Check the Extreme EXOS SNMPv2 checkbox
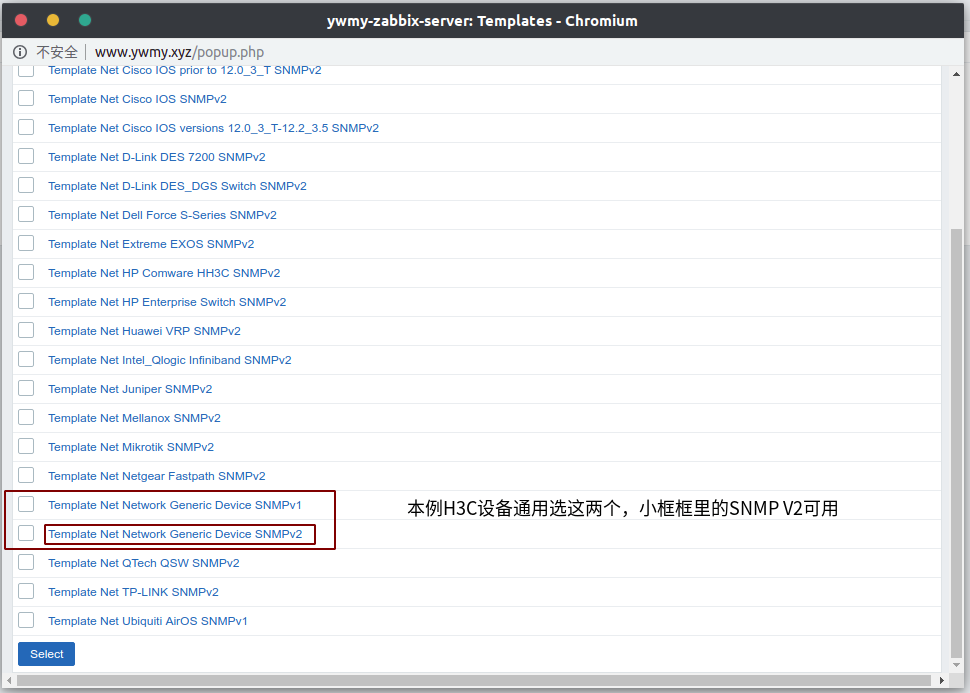 [x=26, y=244]
